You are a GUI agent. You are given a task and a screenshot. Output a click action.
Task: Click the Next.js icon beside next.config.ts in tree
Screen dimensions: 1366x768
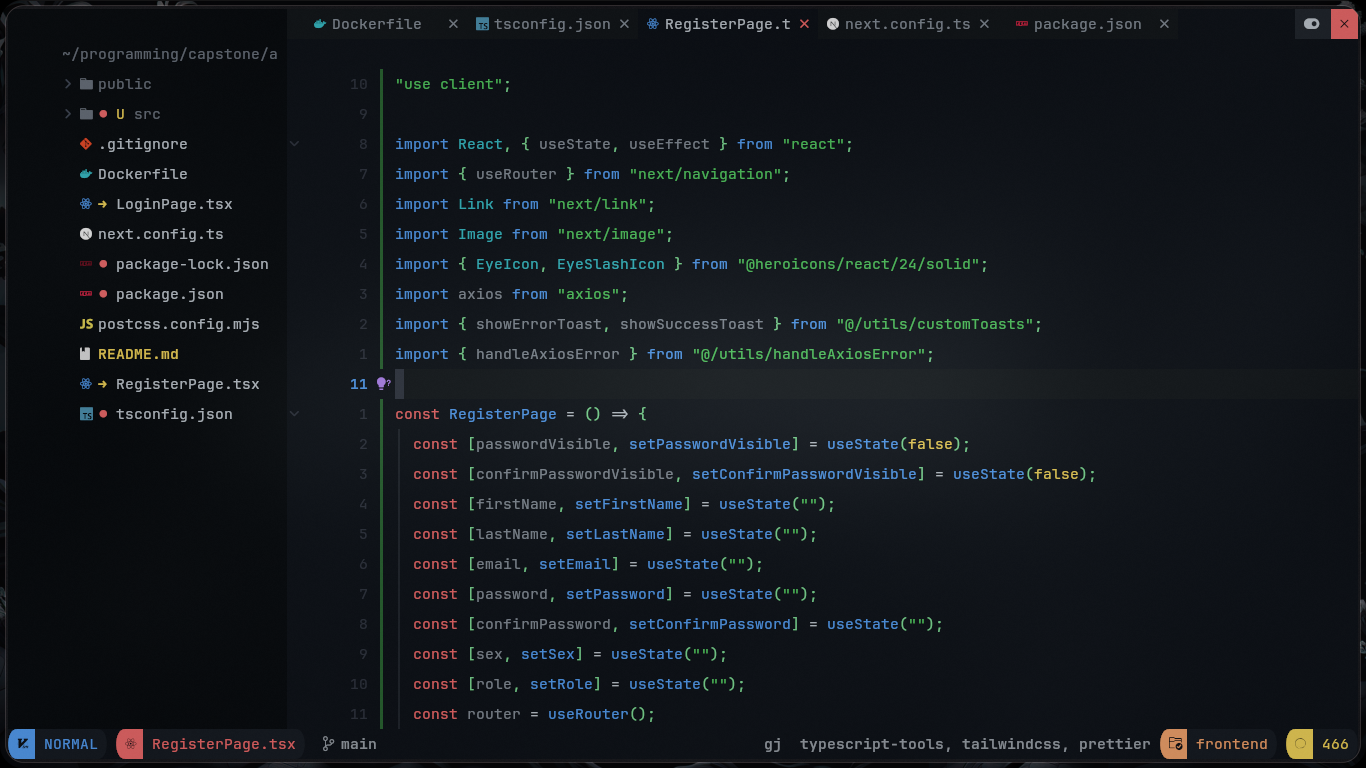(x=86, y=234)
